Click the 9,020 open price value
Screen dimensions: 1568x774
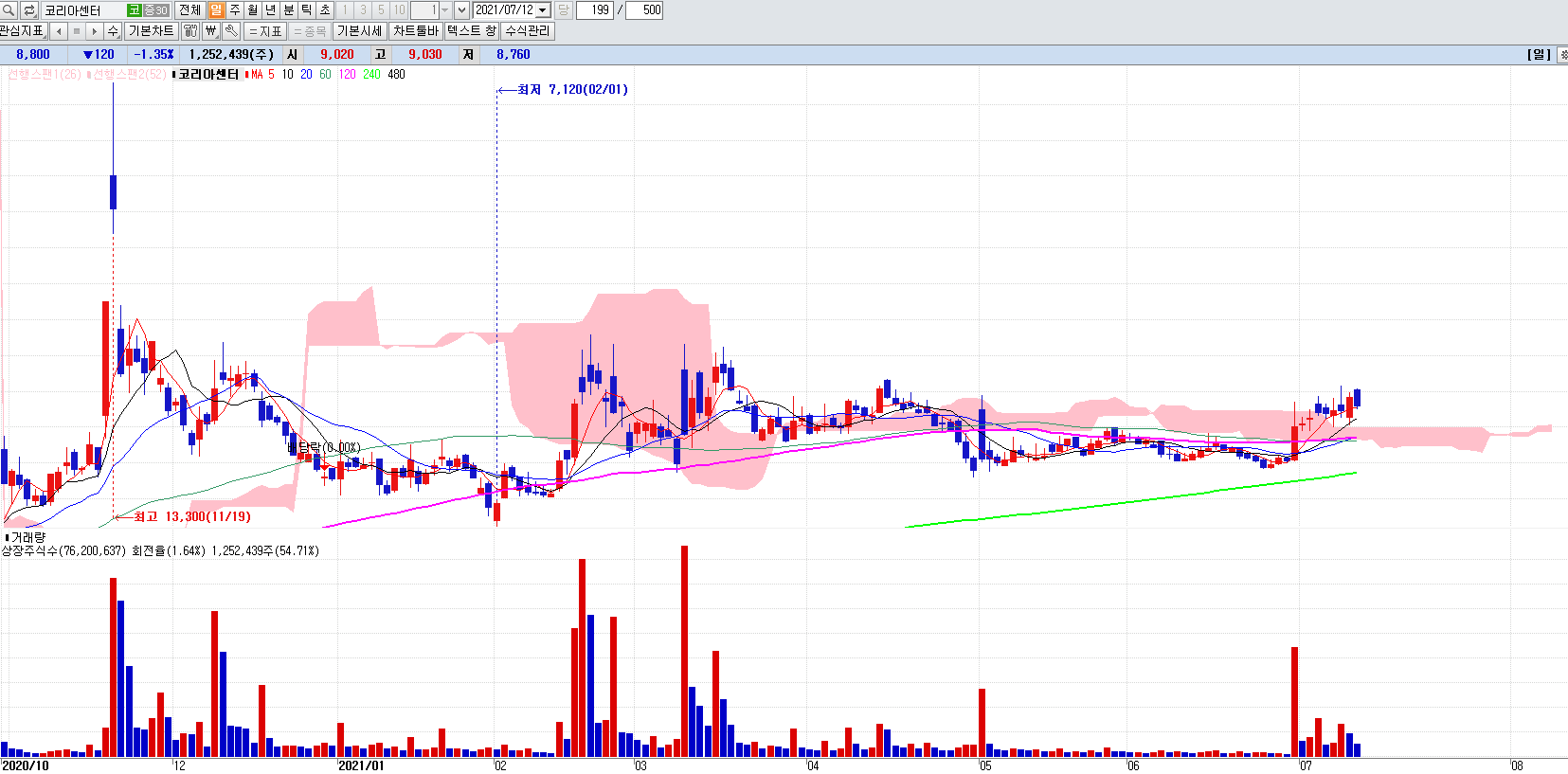click(x=337, y=55)
